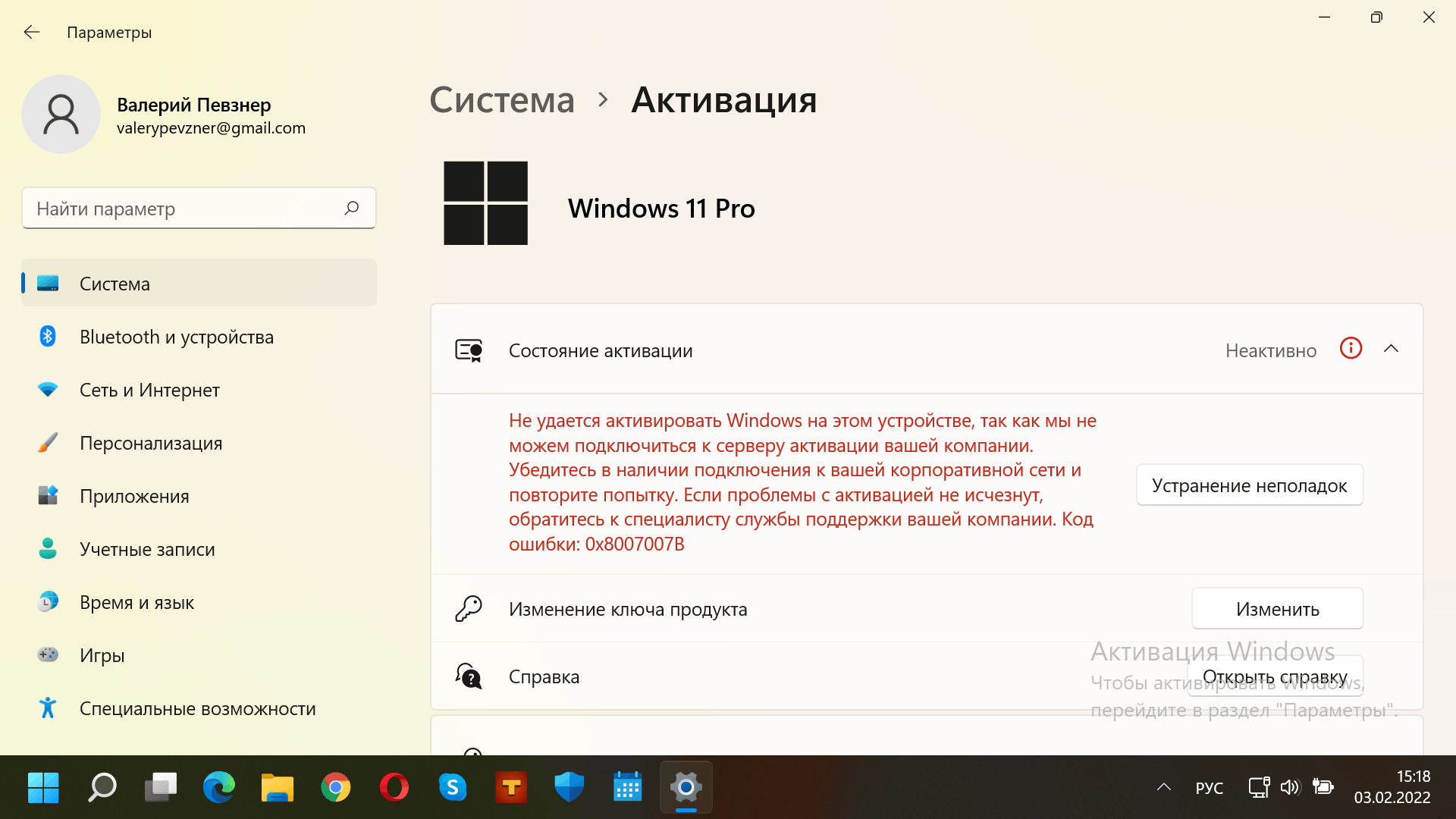This screenshot has width=1456, height=819.
Task: Click Изменить product key button
Action: tap(1277, 608)
